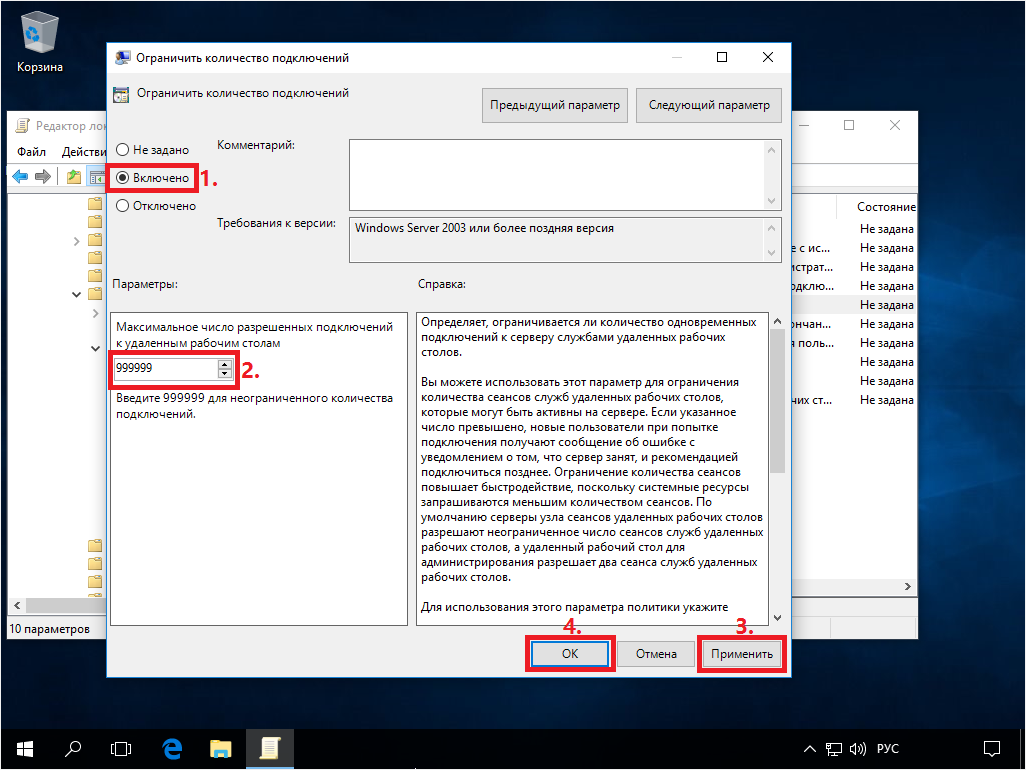Click the Up one level folder toolbar icon
This screenshot has width=1026, height=770.
point(74,177)
